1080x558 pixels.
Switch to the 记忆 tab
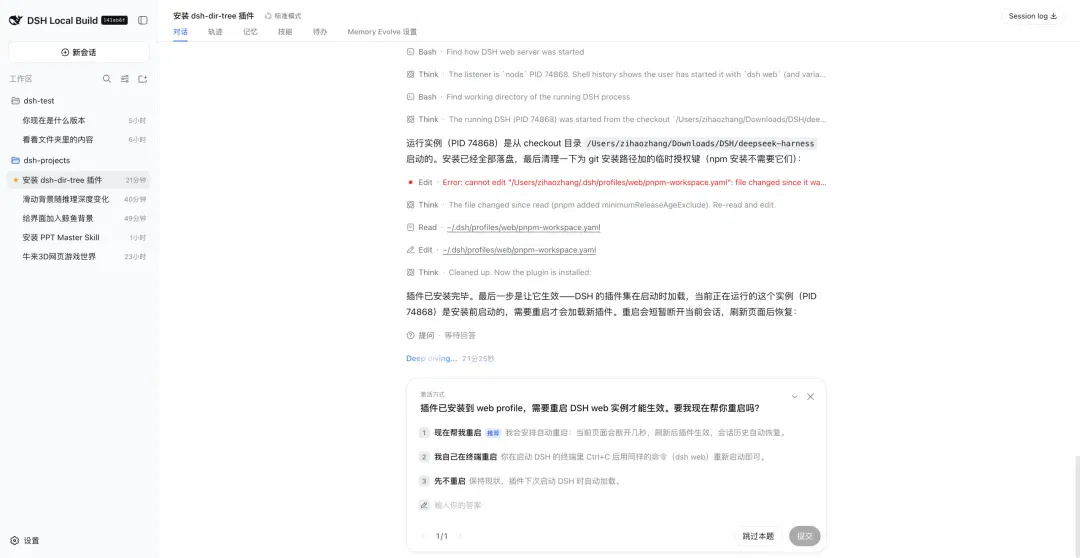click(x=250, y=32)
